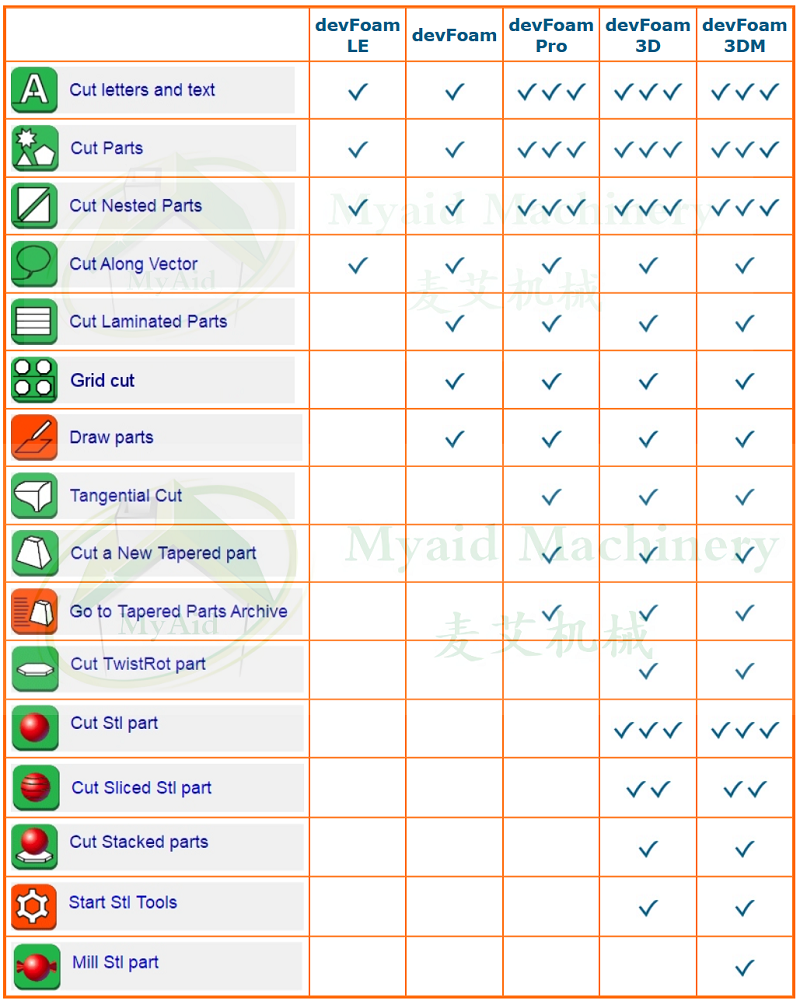Click the Mill Stl part icon

pyautogui.click(x=36, y=966)
